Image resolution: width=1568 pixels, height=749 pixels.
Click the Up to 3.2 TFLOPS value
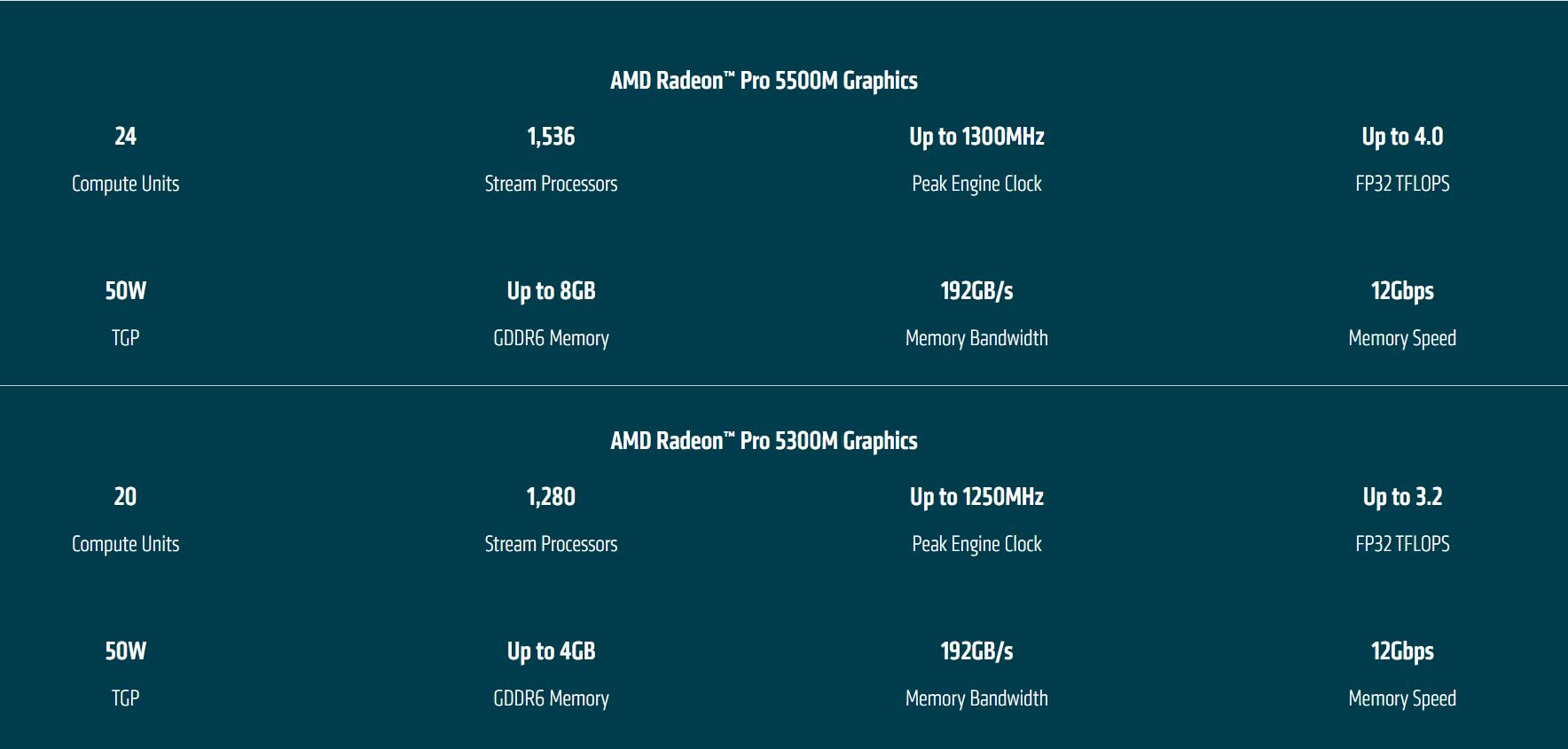point(1402,497)
